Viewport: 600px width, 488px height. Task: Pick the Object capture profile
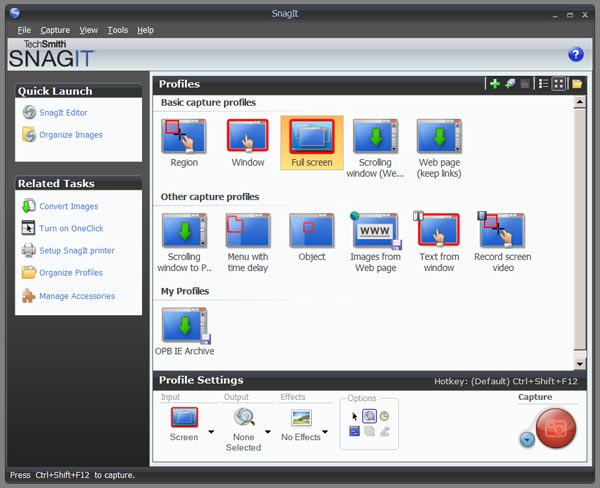tap(312, 237)
